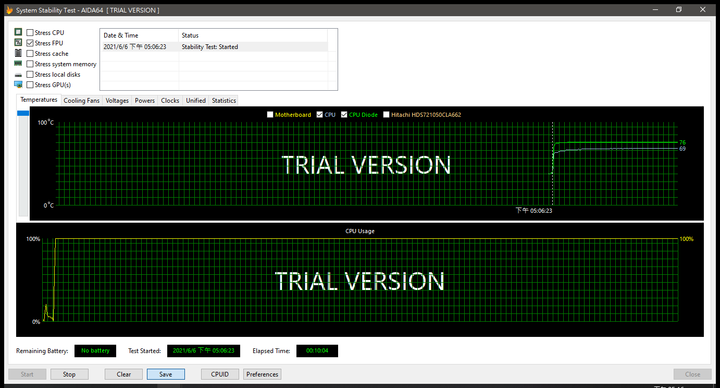Click the monitor icon beside Stress GPU(s)
Viewport: 720px width, 388px height.
[x=18, y=84]
